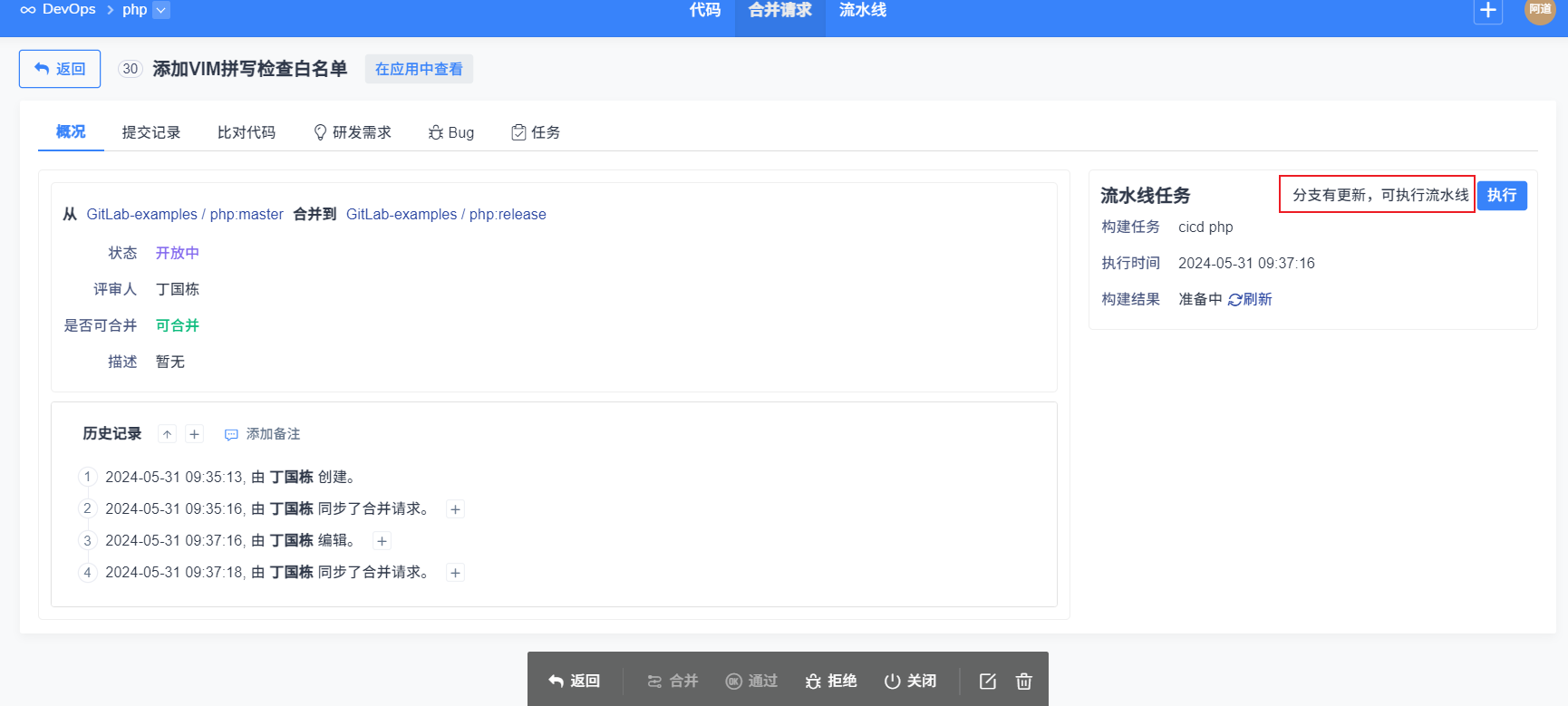
Task: Click 添加备注 to add a comment
Action: coord(263,434)
